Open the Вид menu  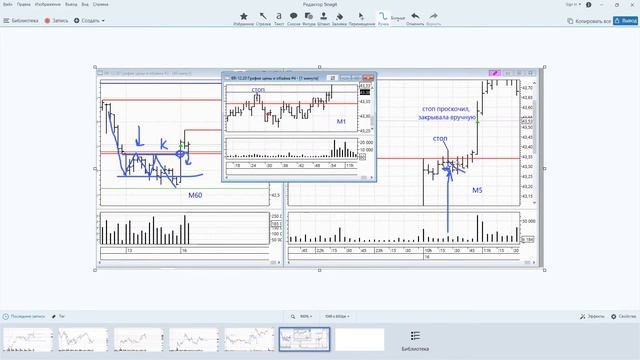pos(85,4)
